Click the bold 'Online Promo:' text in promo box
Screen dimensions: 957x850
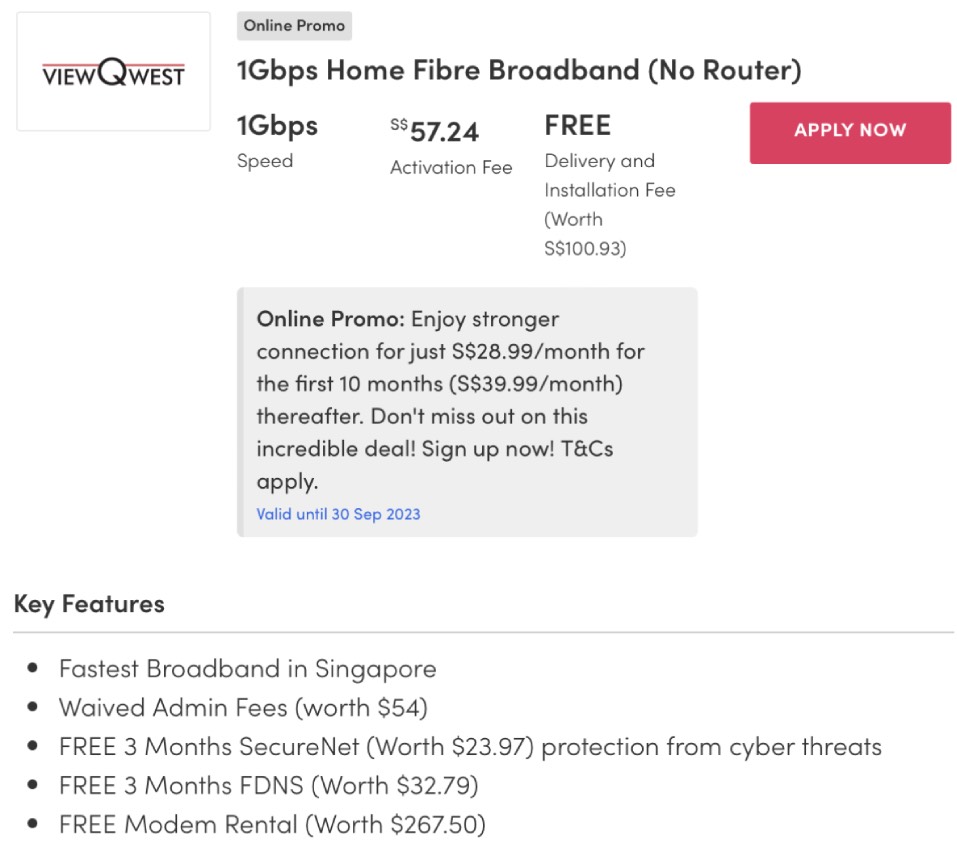point(330,319)
